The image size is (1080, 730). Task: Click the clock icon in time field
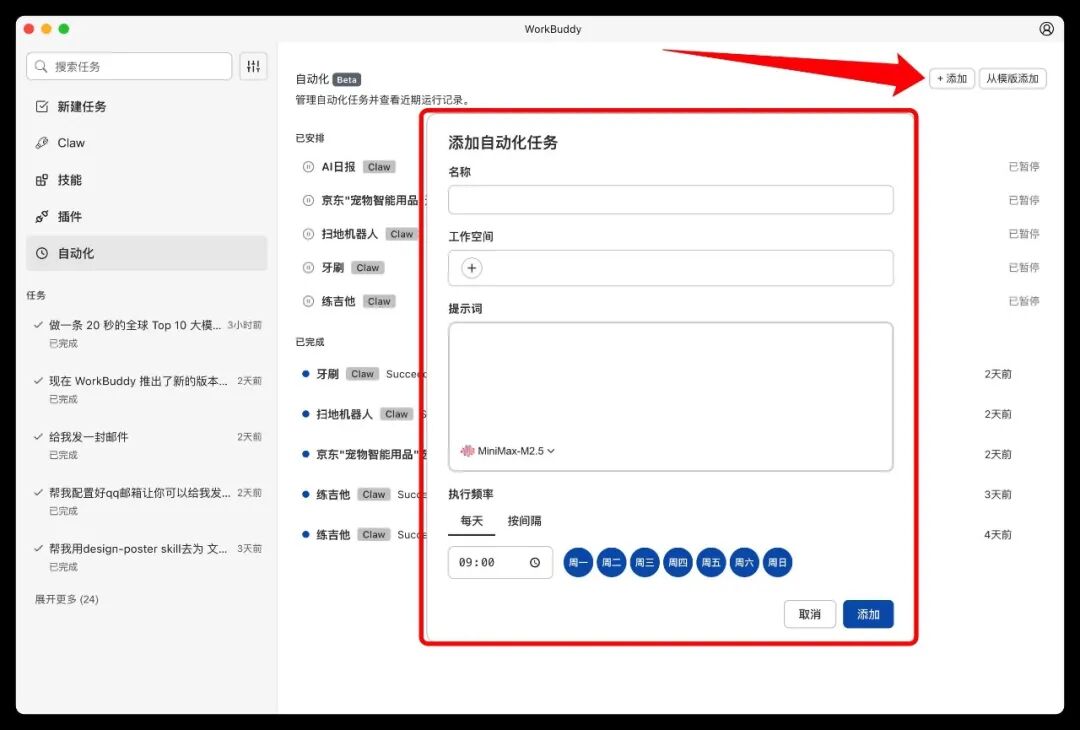[x=535, y=563]
